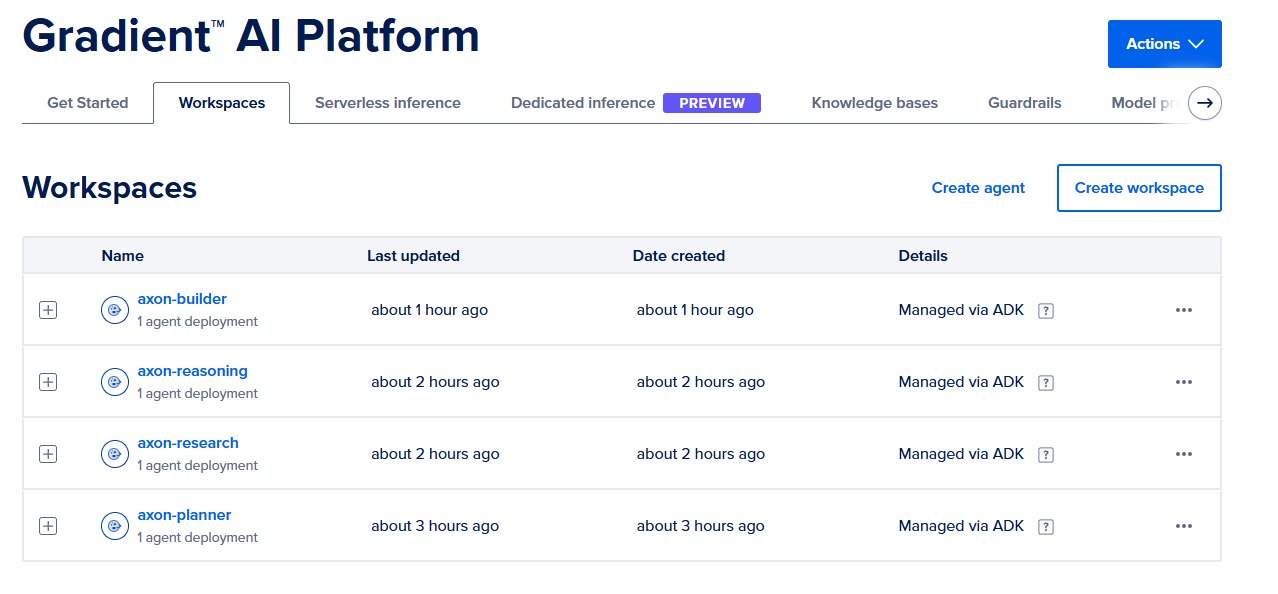1278x594 pixels.
Task: Open the more options menu for axon-builder
Action: coord(1184,310)
